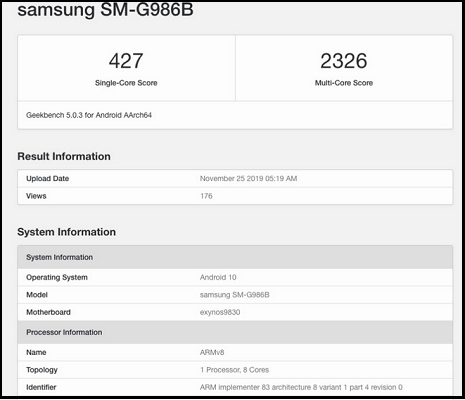The height and width of the screenshot is (400, 465).
Task: Click the ARM implementer identifier value
Action: coord(301,387)
